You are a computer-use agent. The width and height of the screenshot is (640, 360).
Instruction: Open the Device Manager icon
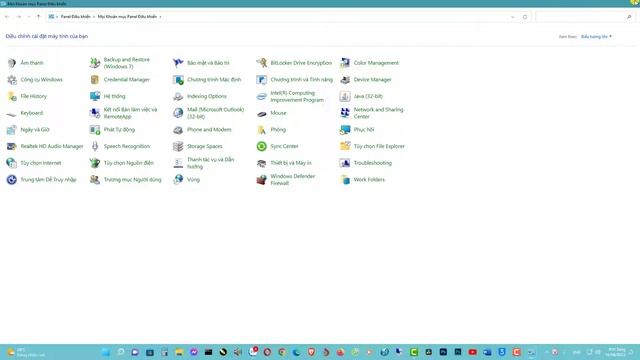(x=345, y=80)
